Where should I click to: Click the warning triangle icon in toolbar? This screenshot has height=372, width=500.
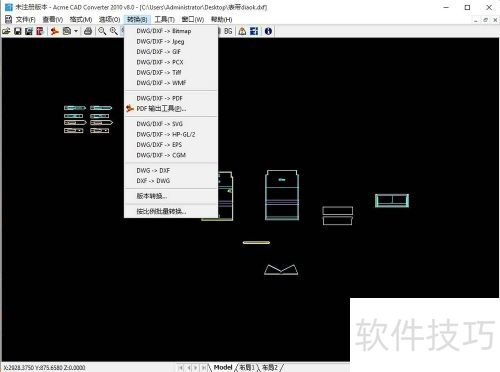(x=242, y=31)
